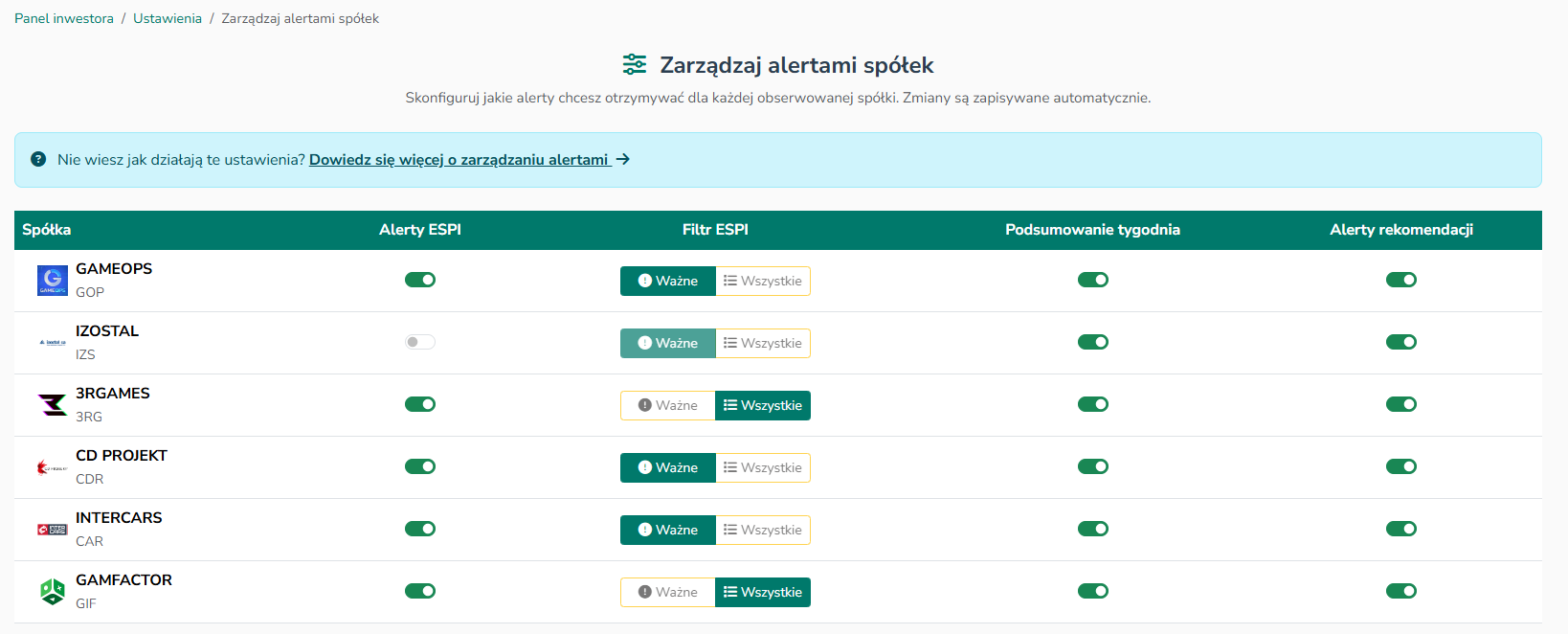Toggle Alerty rekomendacji for 3RGAMES

1401,404
